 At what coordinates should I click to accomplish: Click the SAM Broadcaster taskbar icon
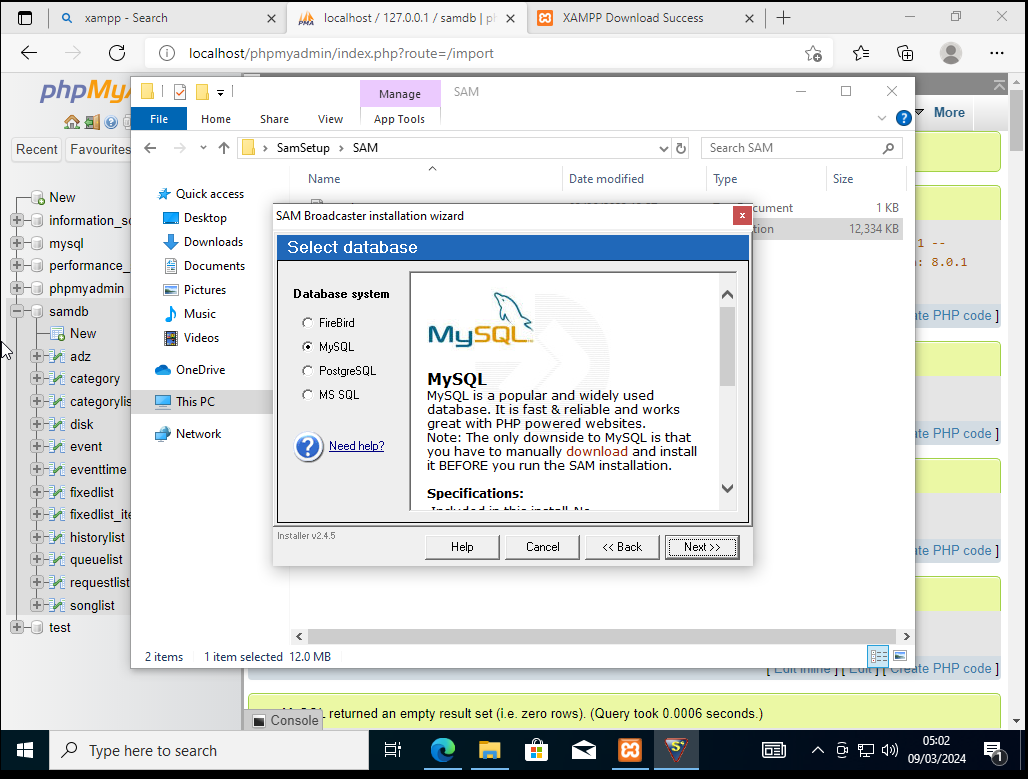(x=680, y=750)
